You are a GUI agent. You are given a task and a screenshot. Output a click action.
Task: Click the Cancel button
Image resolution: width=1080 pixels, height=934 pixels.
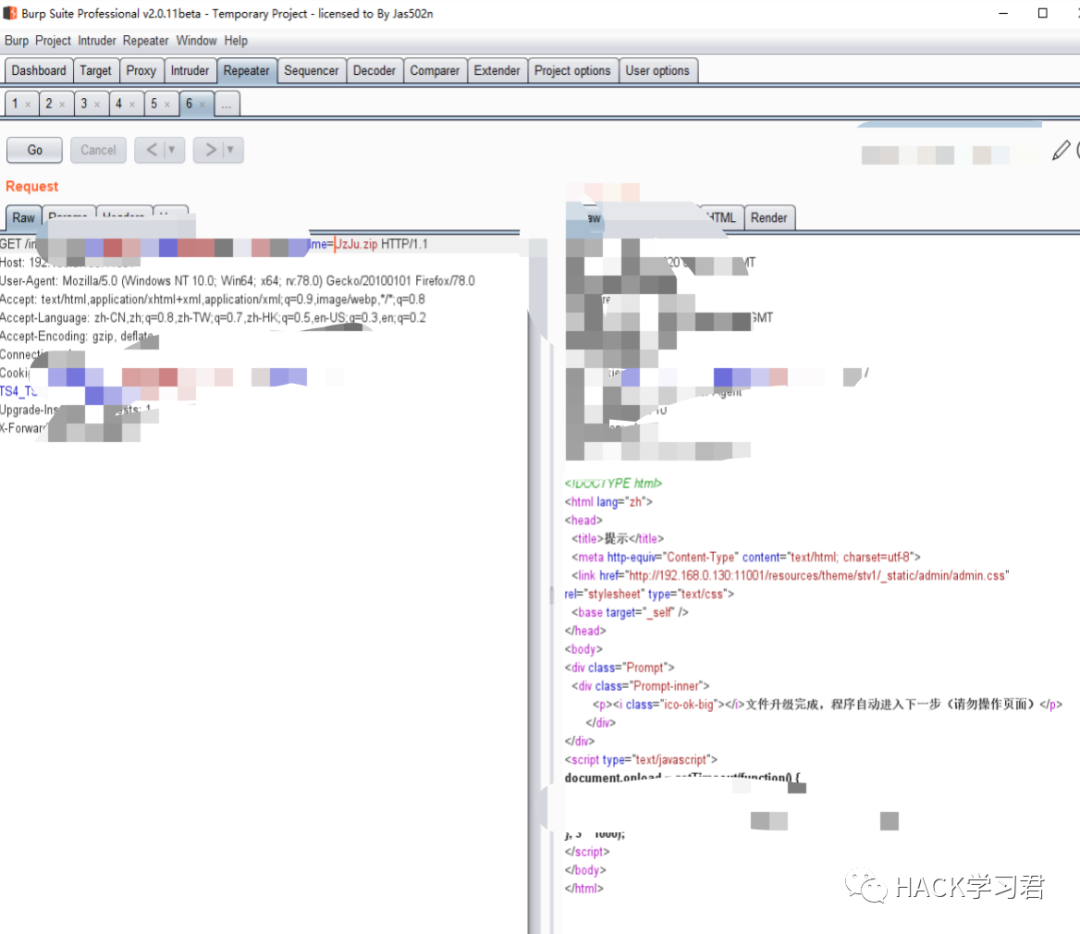tap(98, 150)
